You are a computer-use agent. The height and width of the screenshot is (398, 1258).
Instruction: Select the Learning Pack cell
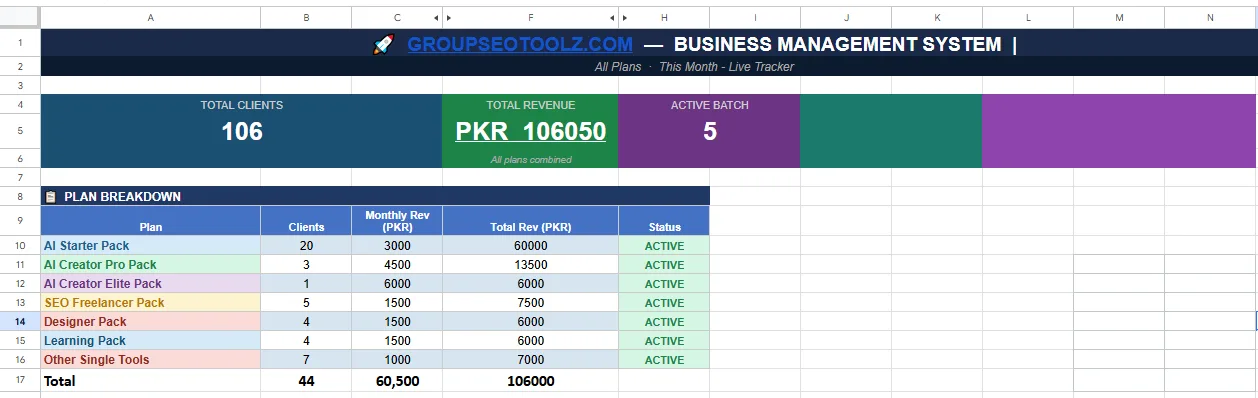click(x=150, y=341)
